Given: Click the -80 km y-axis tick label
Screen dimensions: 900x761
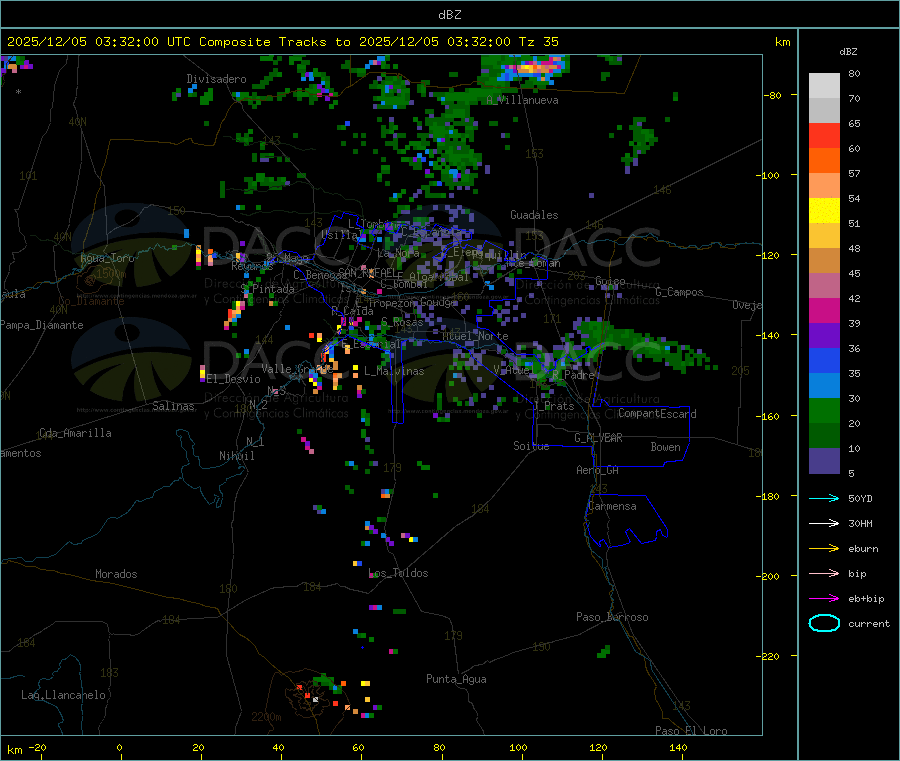Looking at the screenshot, I should (773, 95).
